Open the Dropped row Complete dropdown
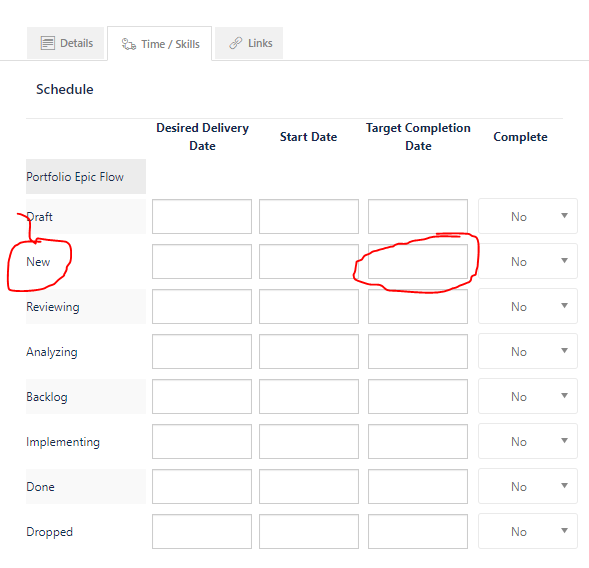Viewport: 589px width, 568px height. (528, 532)
